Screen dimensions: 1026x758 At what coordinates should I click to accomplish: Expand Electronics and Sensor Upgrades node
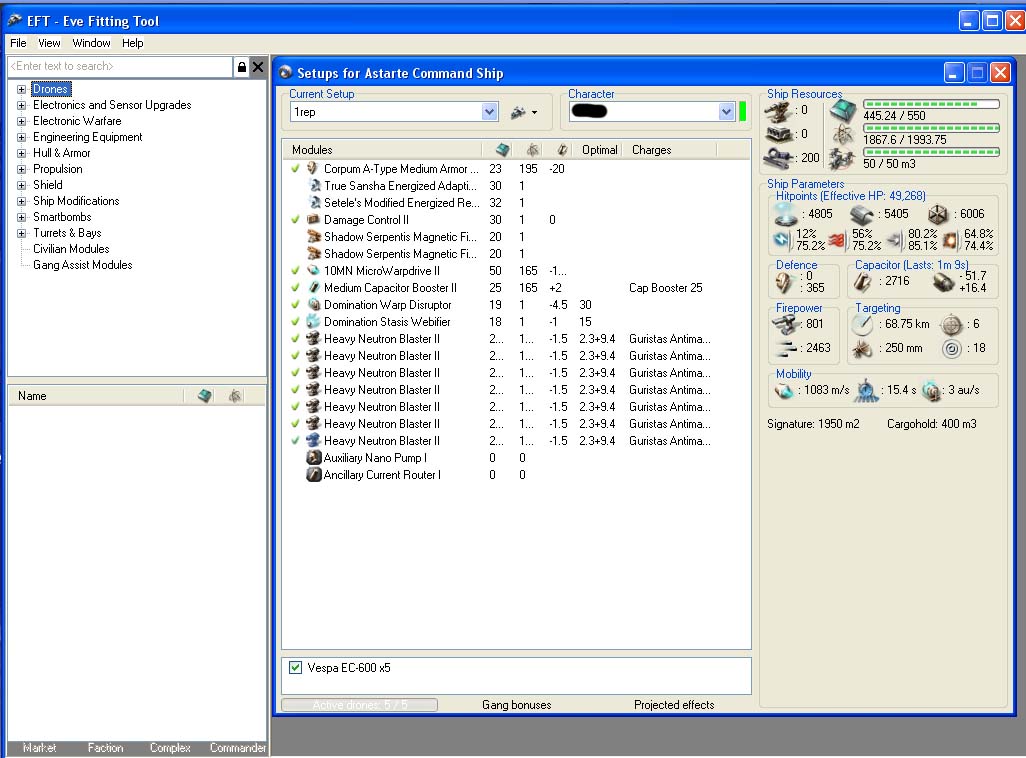pos(22,105)
